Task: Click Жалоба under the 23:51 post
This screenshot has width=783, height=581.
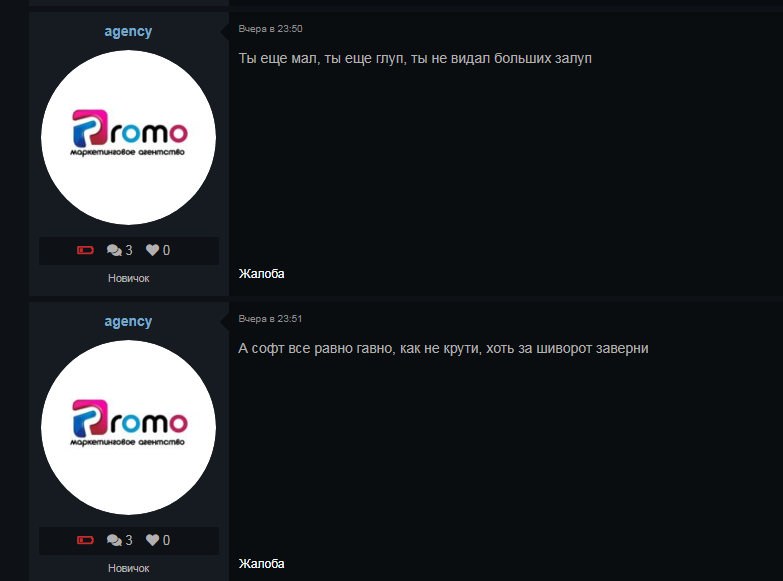Action: point(261,564)
